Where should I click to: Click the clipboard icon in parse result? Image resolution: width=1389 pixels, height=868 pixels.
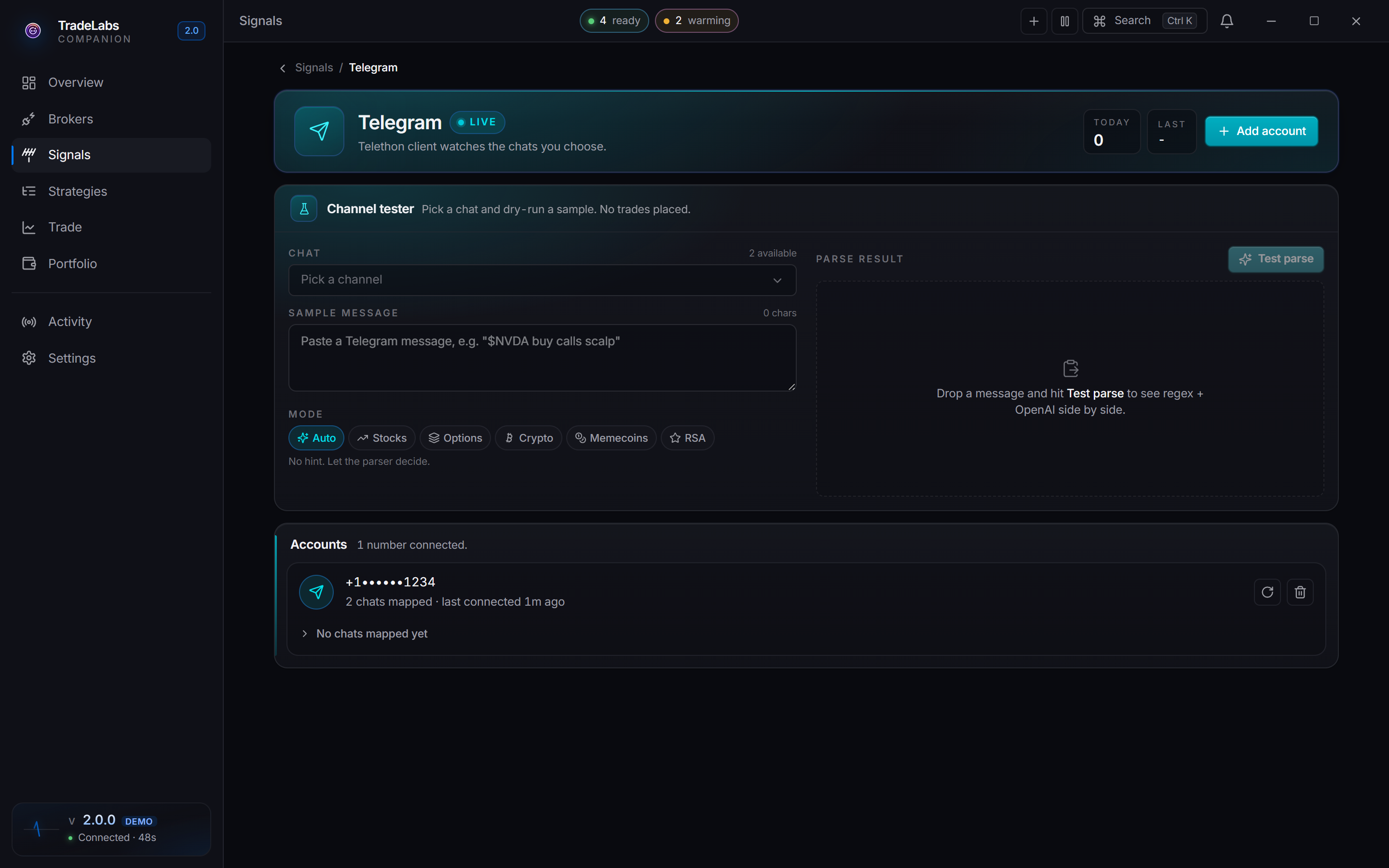pos(1071,368)
